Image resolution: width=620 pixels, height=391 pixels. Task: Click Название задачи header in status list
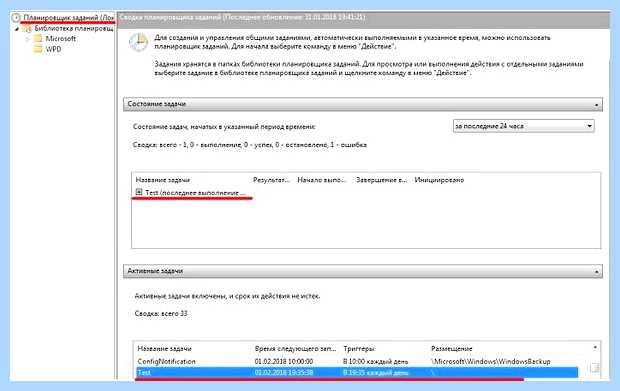[x=163, y=180]
